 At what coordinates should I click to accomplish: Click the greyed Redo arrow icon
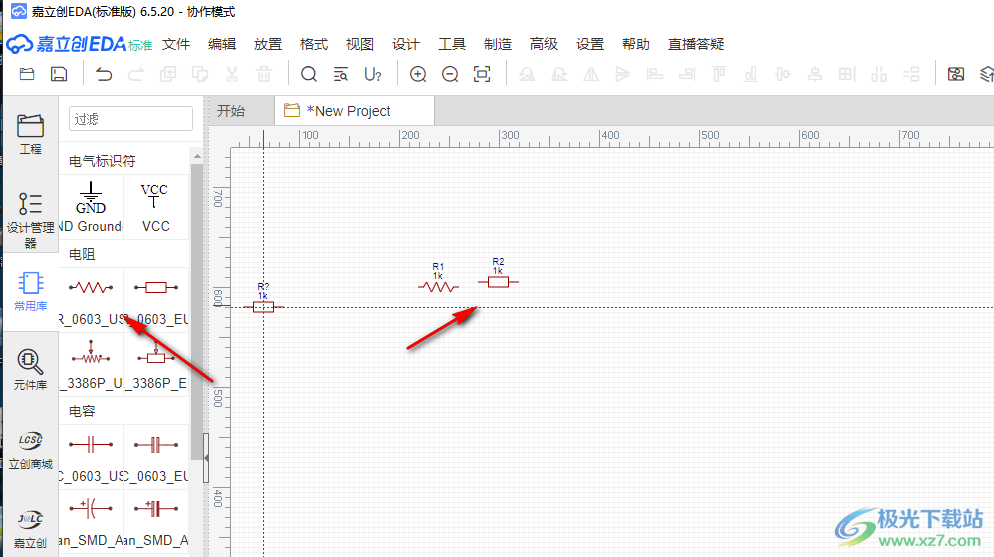point(136,74)
